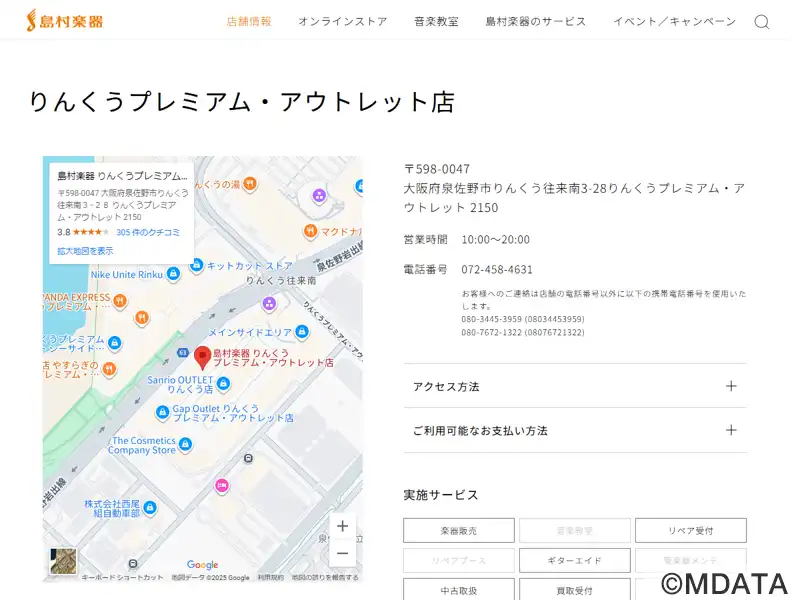Click the 実施サービス heading
This screenshot has height=600, width=800.
pyautogui.click(x=441, y=495)
